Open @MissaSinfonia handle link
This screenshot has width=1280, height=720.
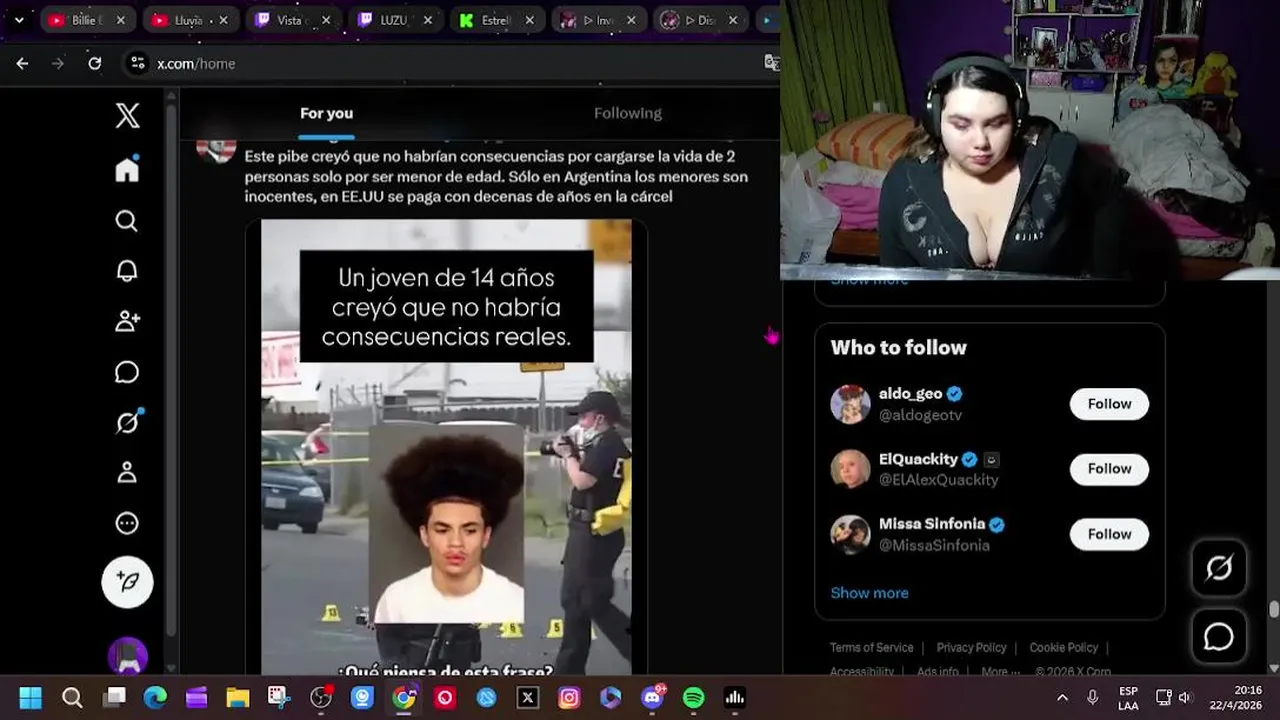934,545
